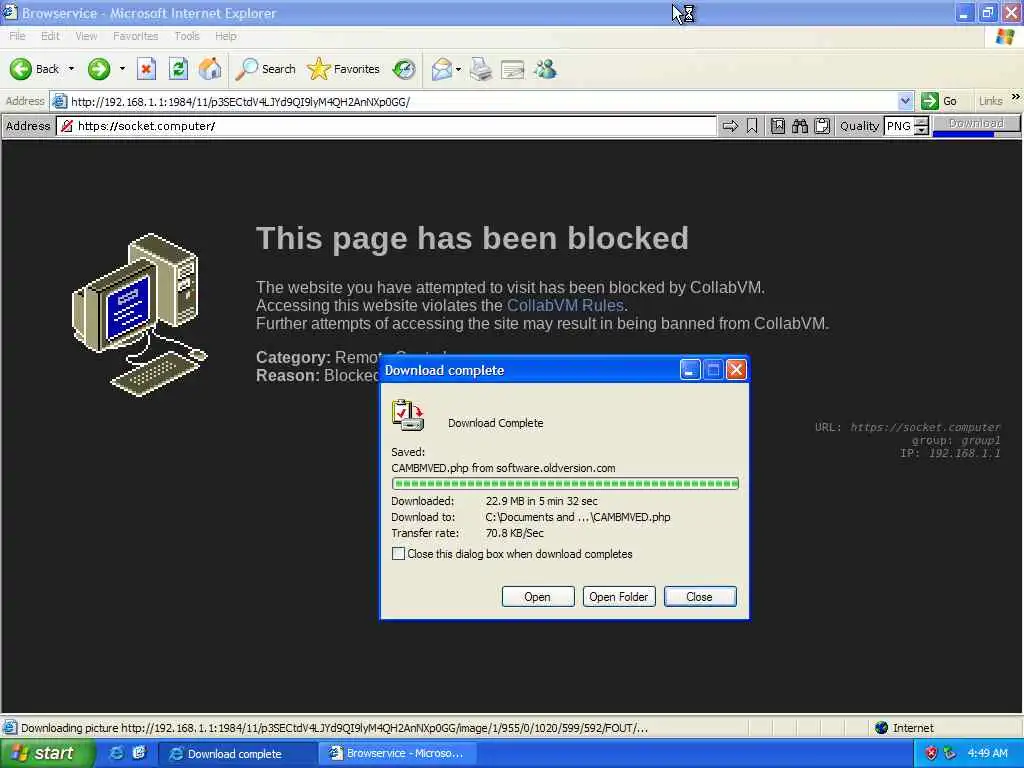Click the Browservice socket.computer address field
Screen dimensions: 1024x768
(387, 126)
